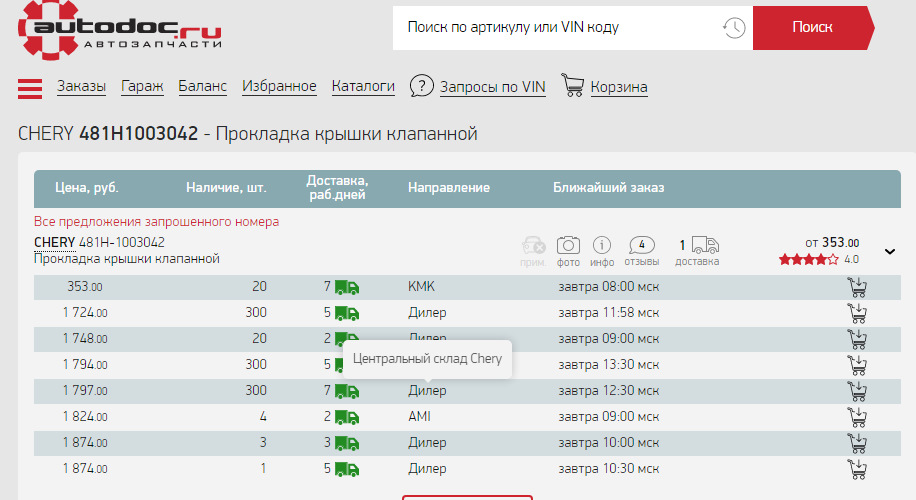Click truck icon in last 1 874.00 row
The width and height of the screenshot is (916, 500).
coord(347,469)
